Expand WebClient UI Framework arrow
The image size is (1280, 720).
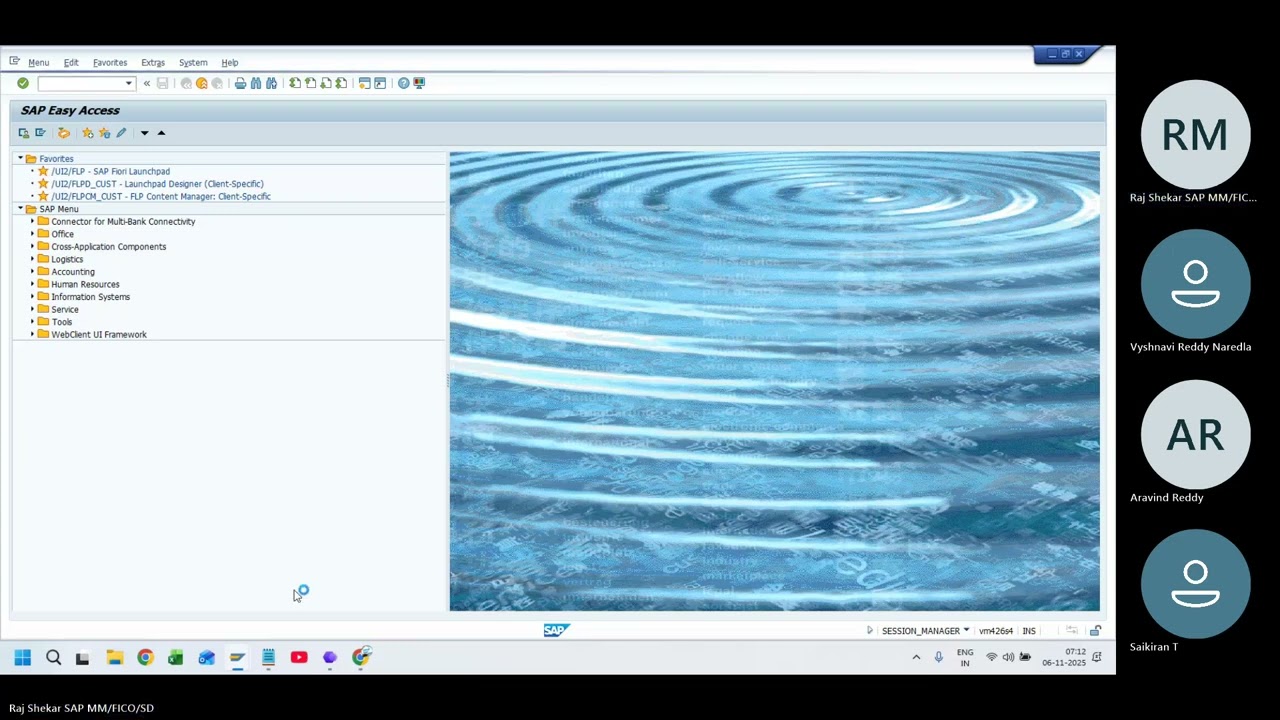32,335
